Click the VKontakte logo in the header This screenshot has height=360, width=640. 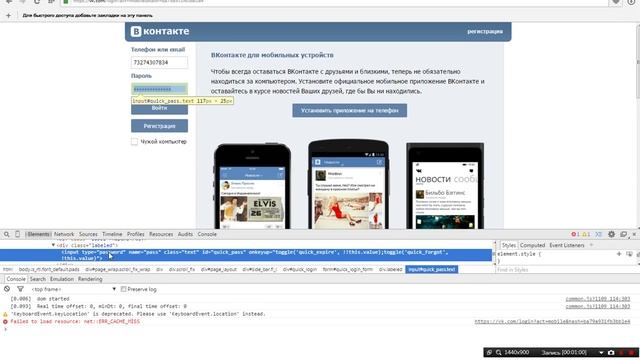[160, 31]
